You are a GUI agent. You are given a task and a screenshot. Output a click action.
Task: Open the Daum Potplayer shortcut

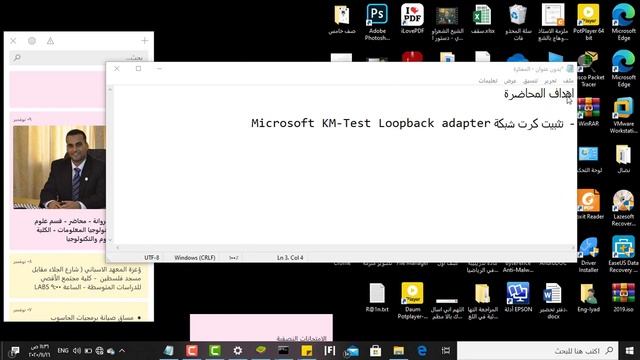click(412, 301)
